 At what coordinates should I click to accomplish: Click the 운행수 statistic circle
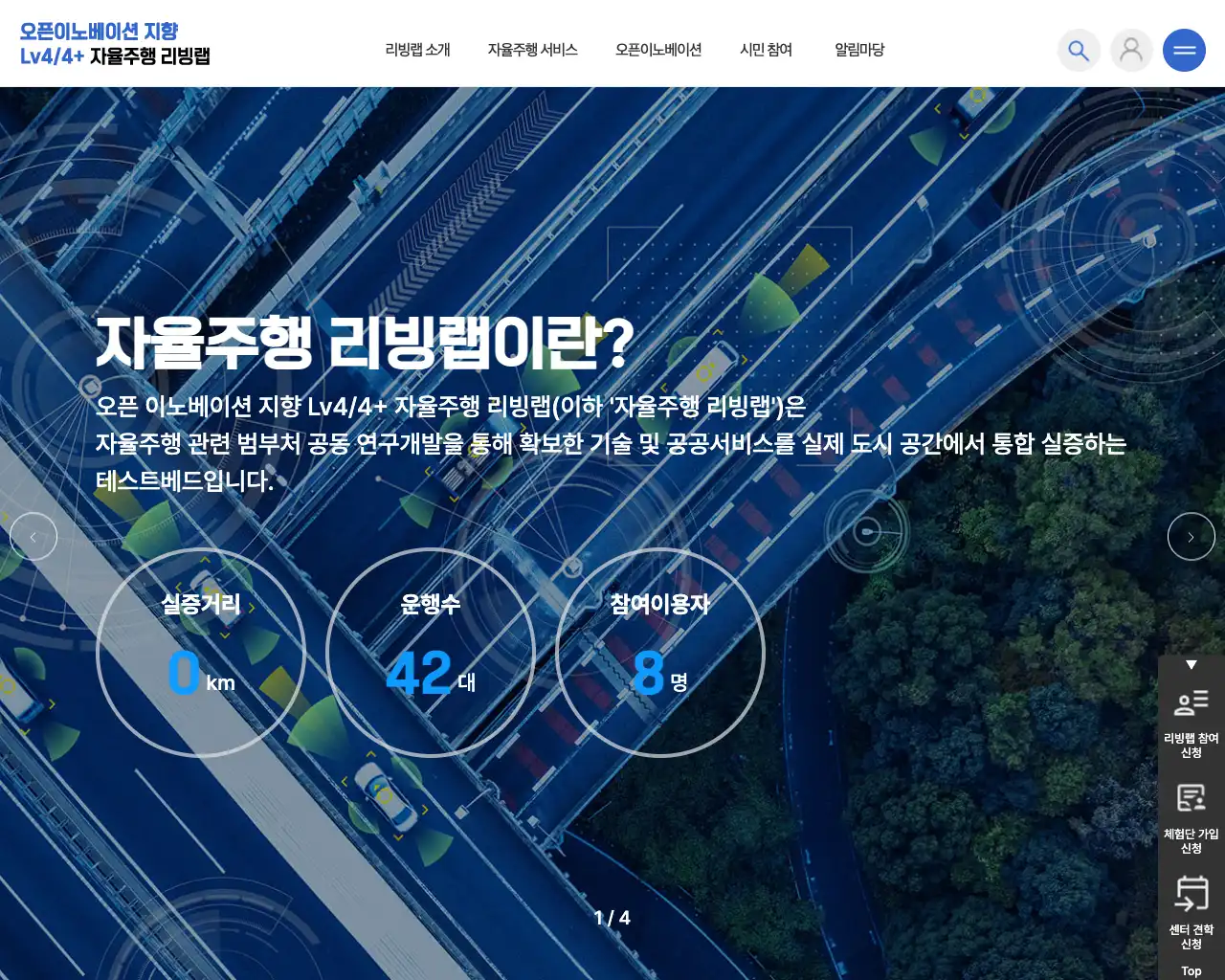433,654
